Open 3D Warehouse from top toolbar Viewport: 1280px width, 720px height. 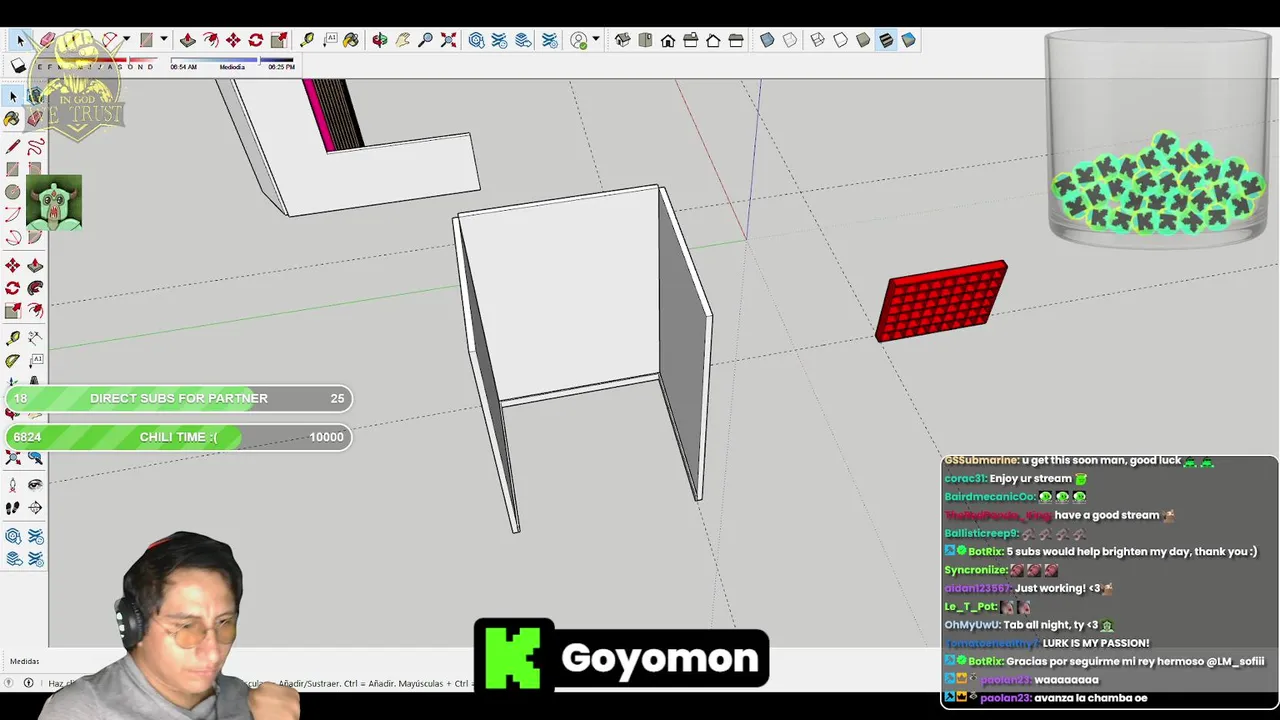coord(477,40)
